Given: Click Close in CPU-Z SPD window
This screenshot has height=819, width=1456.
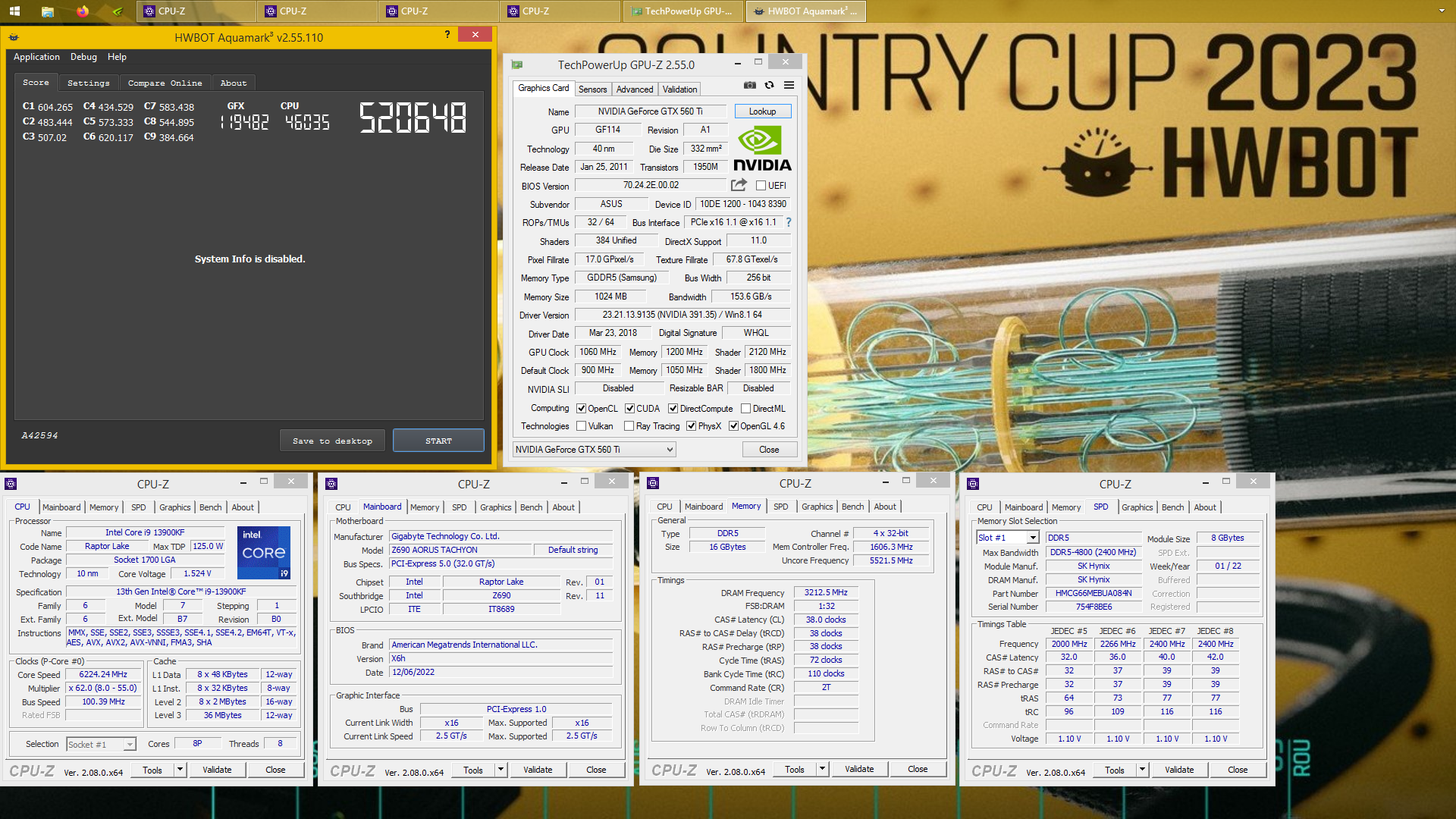Looking at the screenshot, I should click(1238, 770).
